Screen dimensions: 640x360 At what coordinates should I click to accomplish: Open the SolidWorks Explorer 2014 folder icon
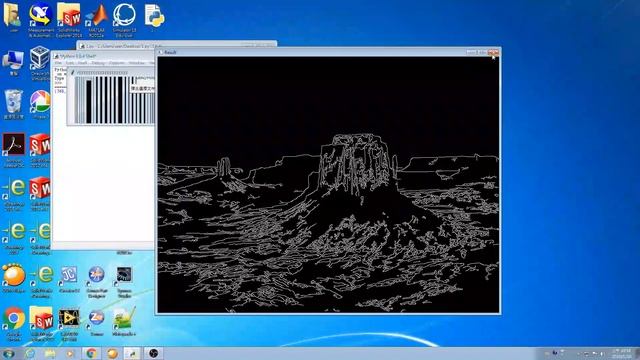(x=69, y=20)
